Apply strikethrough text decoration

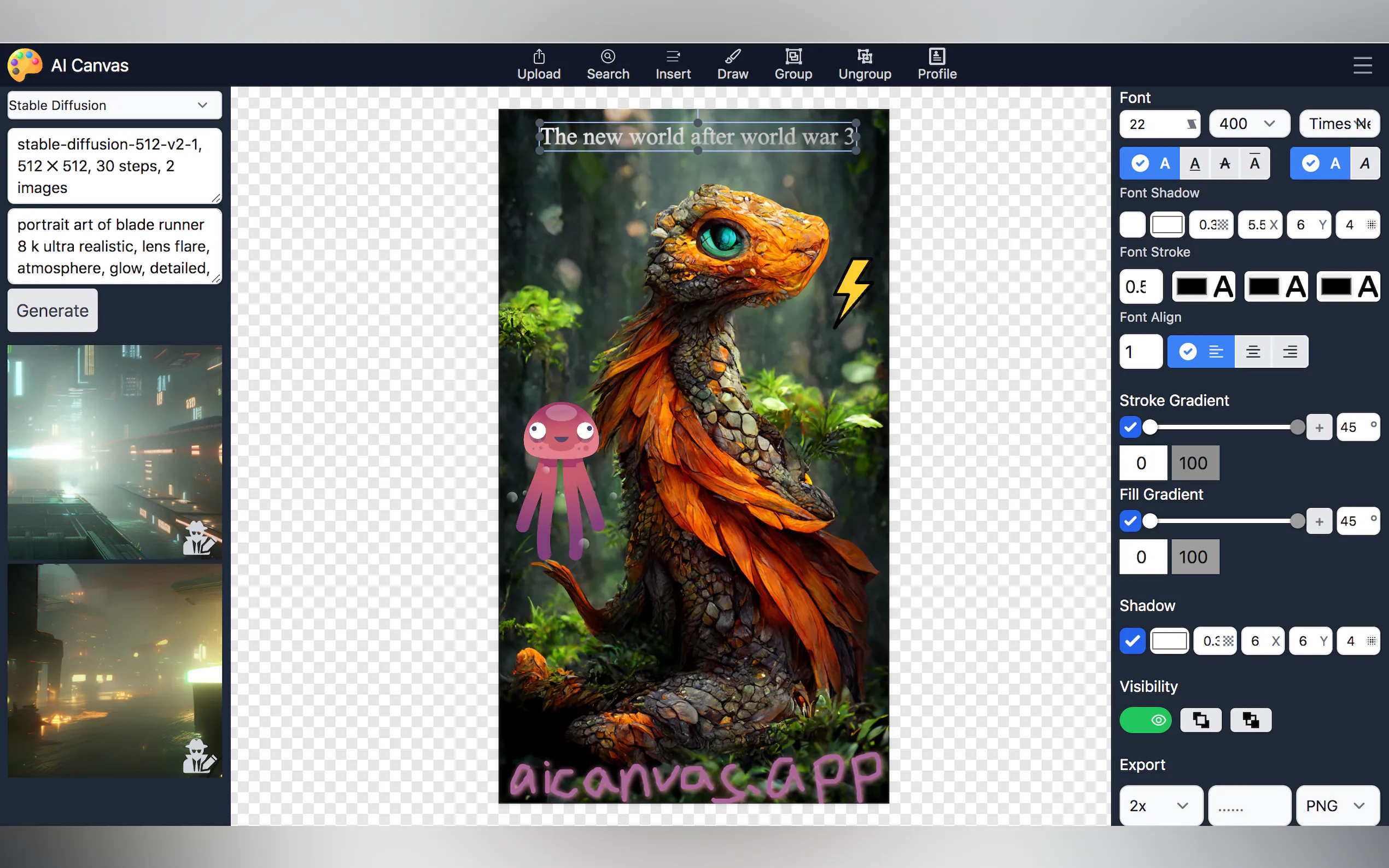(x=1225, y=163)
